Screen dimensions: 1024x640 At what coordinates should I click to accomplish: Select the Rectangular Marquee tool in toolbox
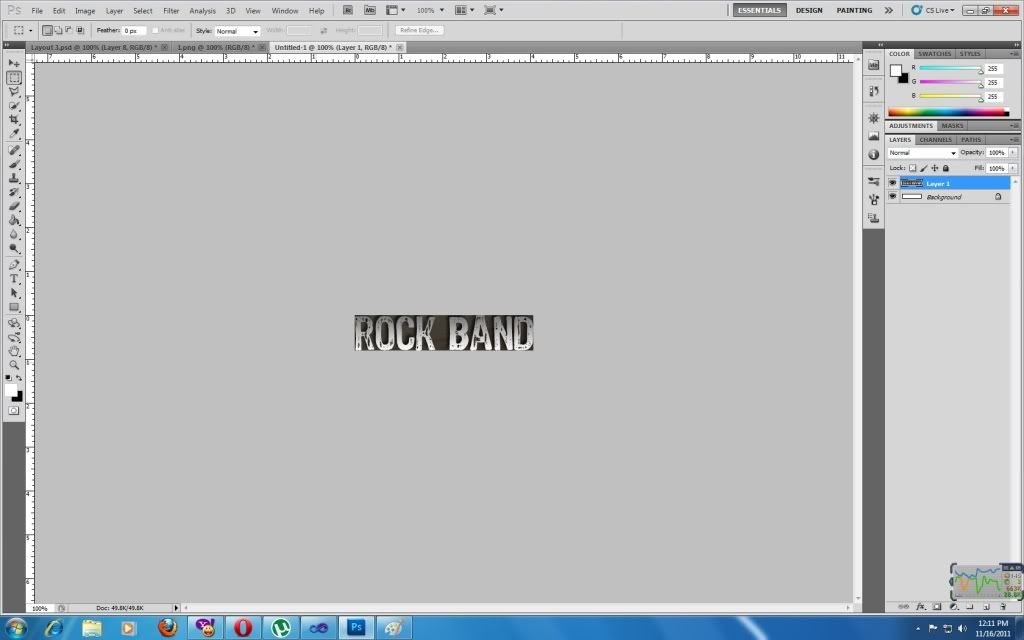coord(14,78)
